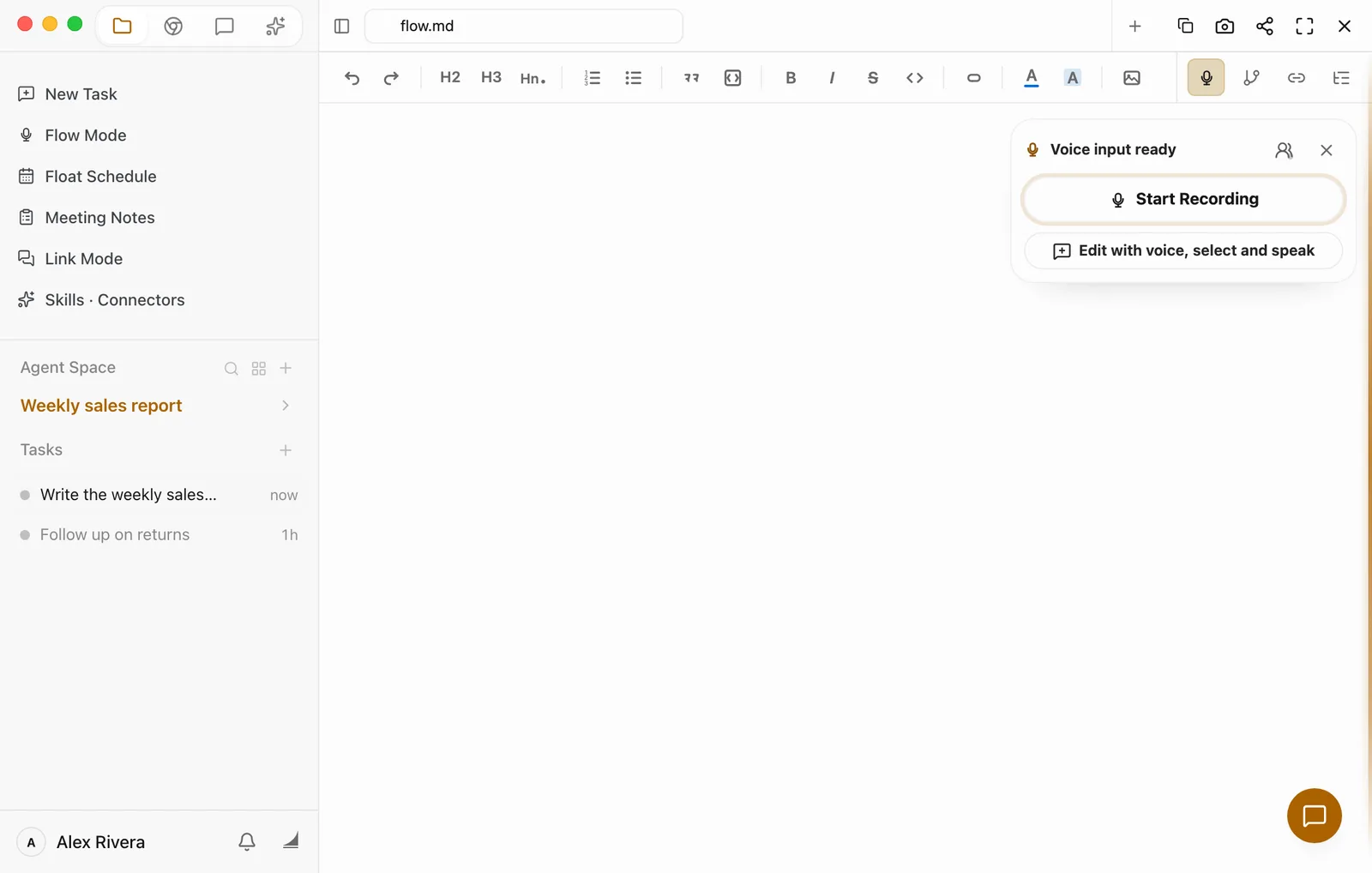Switch to the browser tab icon
Viewport: 1372px width, 873px height.
click(173, 26)
